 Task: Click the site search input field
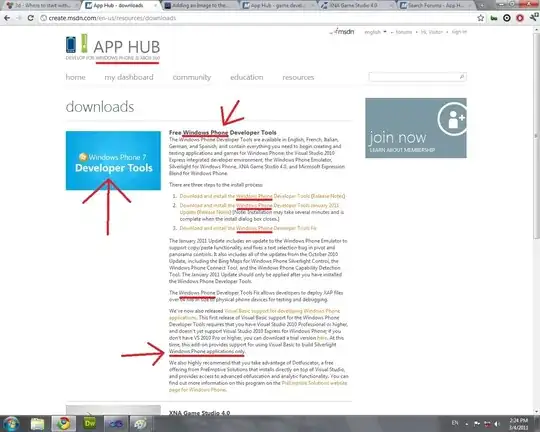(x=414, y=77)
